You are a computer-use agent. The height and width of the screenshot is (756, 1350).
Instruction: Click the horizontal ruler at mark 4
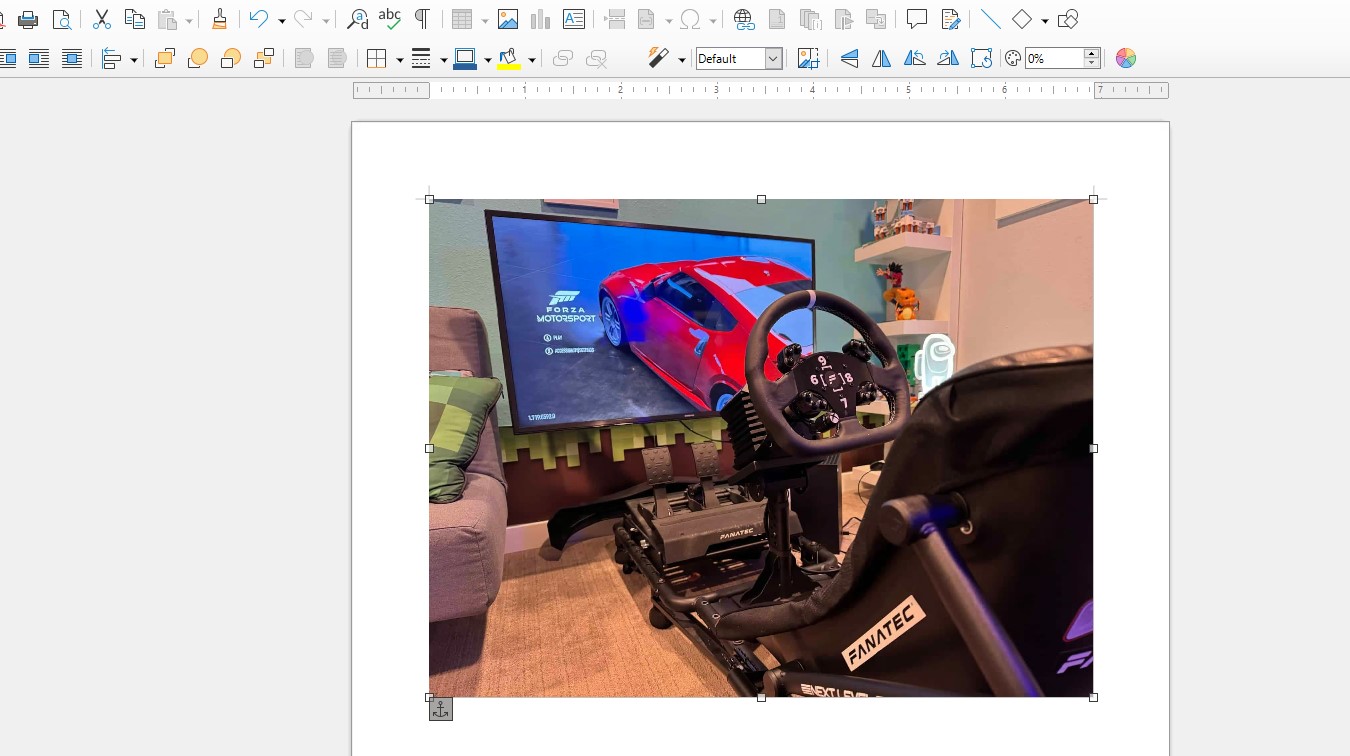tap(812, 90)
